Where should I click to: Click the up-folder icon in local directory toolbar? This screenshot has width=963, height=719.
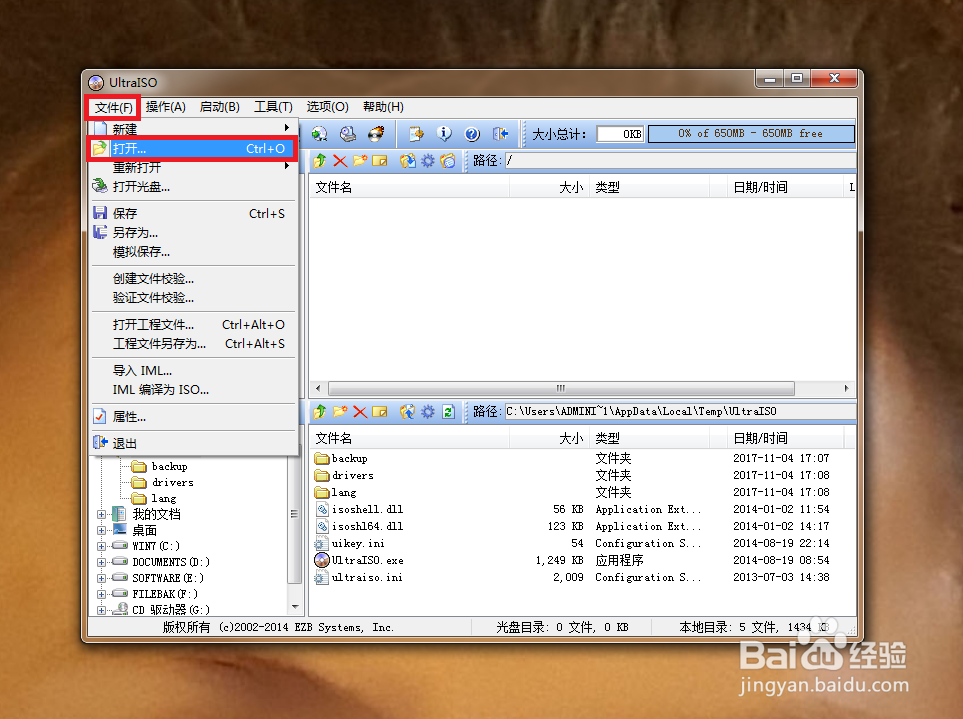319,411
